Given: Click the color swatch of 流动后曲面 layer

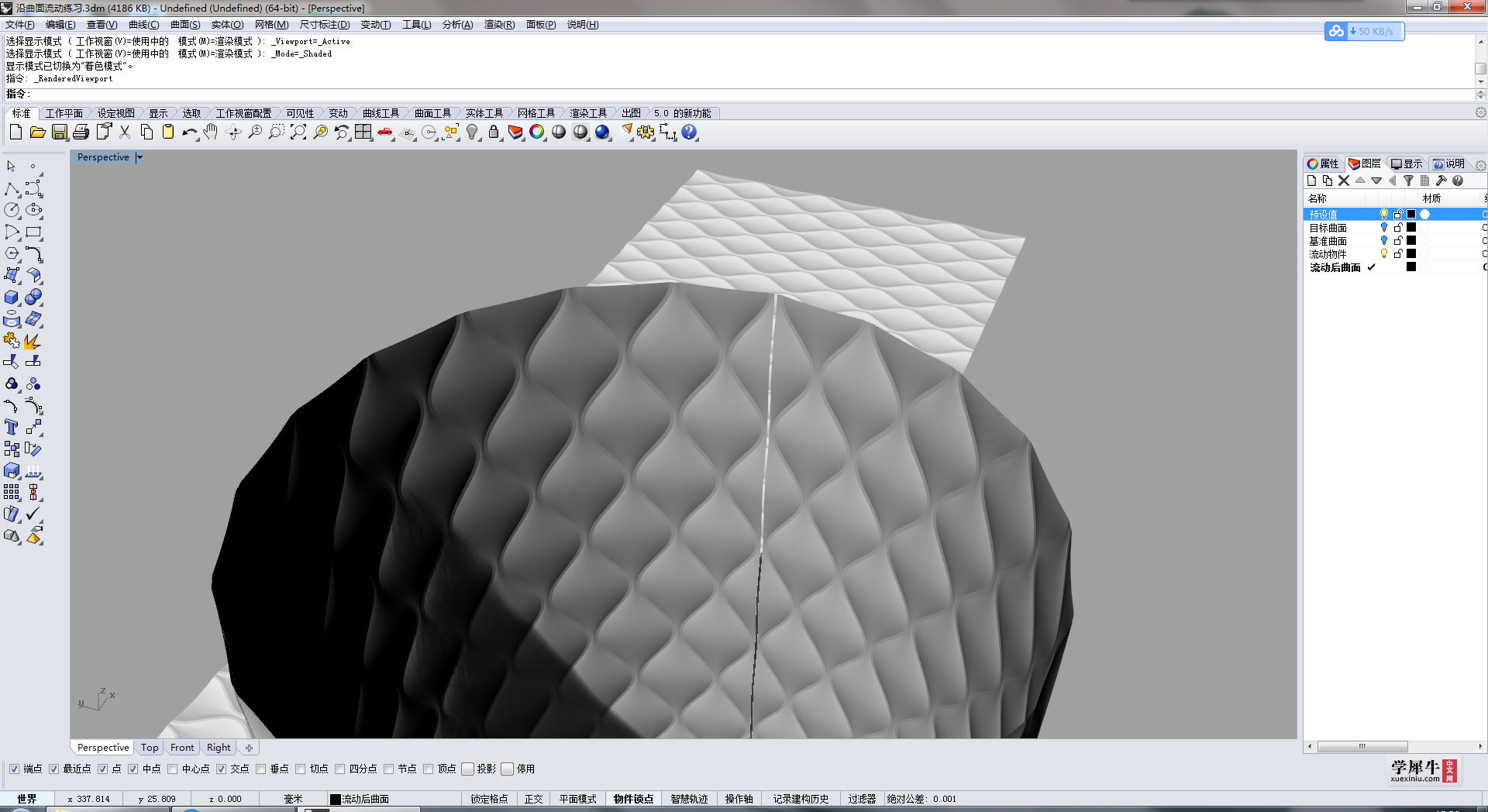Looking at the screenshot, I should (x=1411, y=267).
